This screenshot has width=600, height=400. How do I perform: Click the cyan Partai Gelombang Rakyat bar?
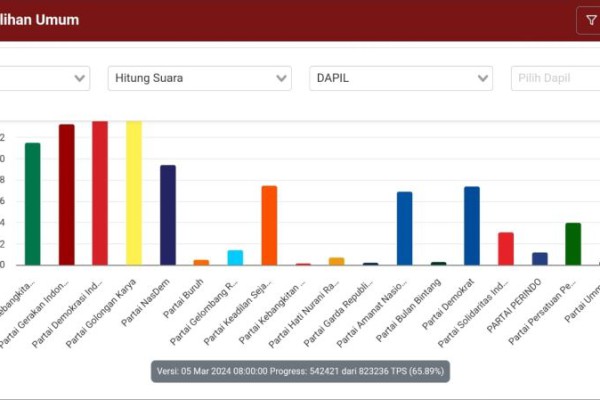pos(235,258)
